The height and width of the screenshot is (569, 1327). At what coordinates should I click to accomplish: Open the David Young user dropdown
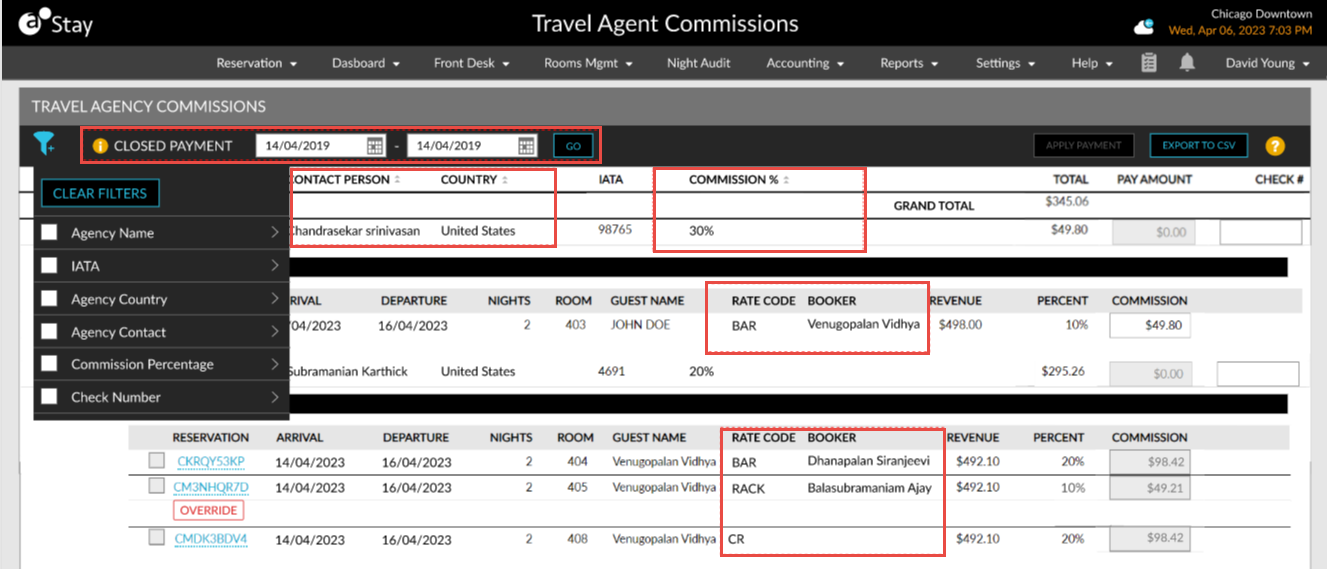tap(1268, 63)
